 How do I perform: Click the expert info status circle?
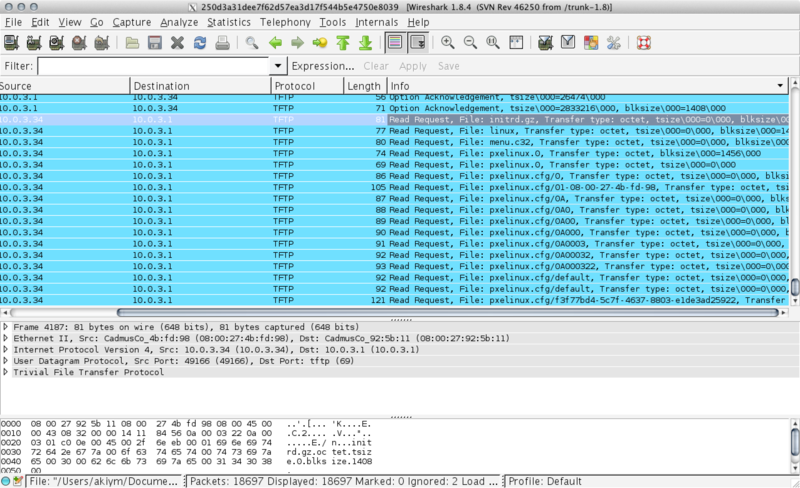click(x=6, y=481)
